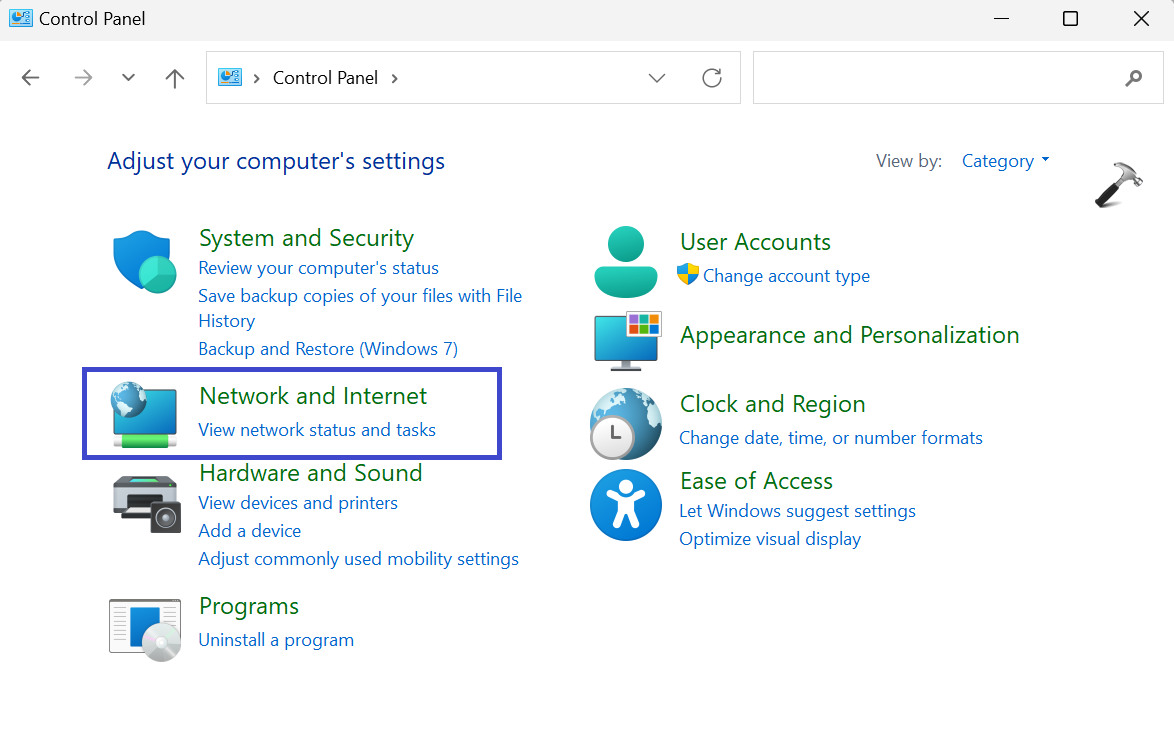Select Change account type link
This screenshot has width=1174, height=735.
coord(786,276)
